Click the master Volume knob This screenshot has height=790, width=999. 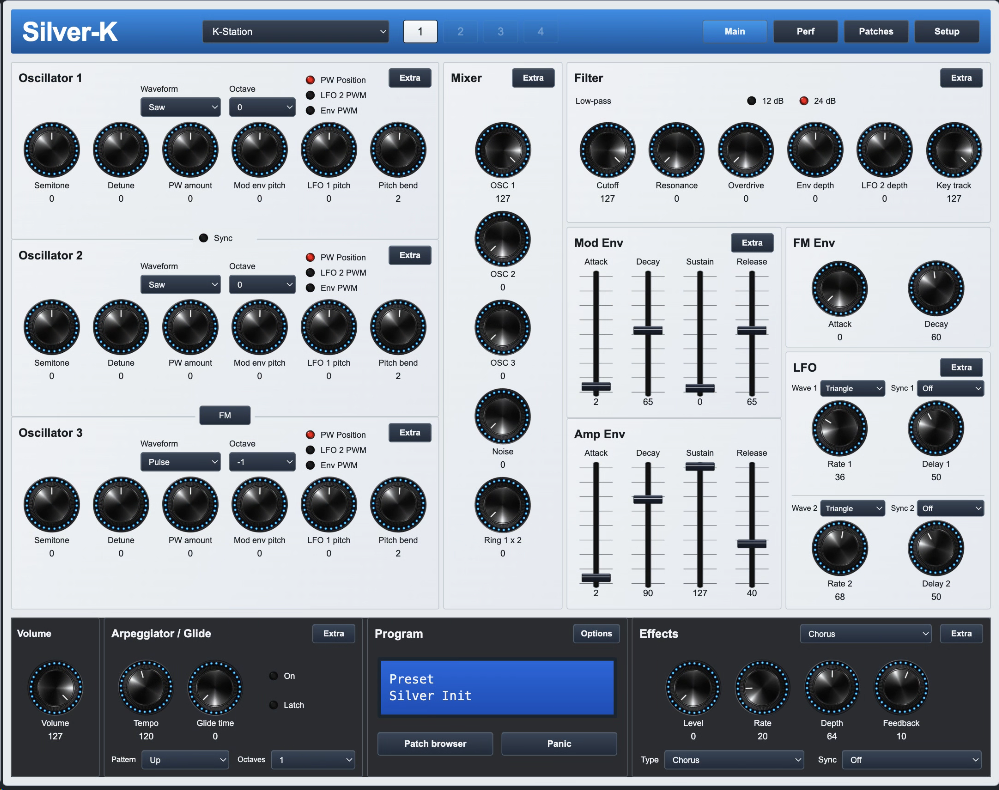[x=55, y=688]
